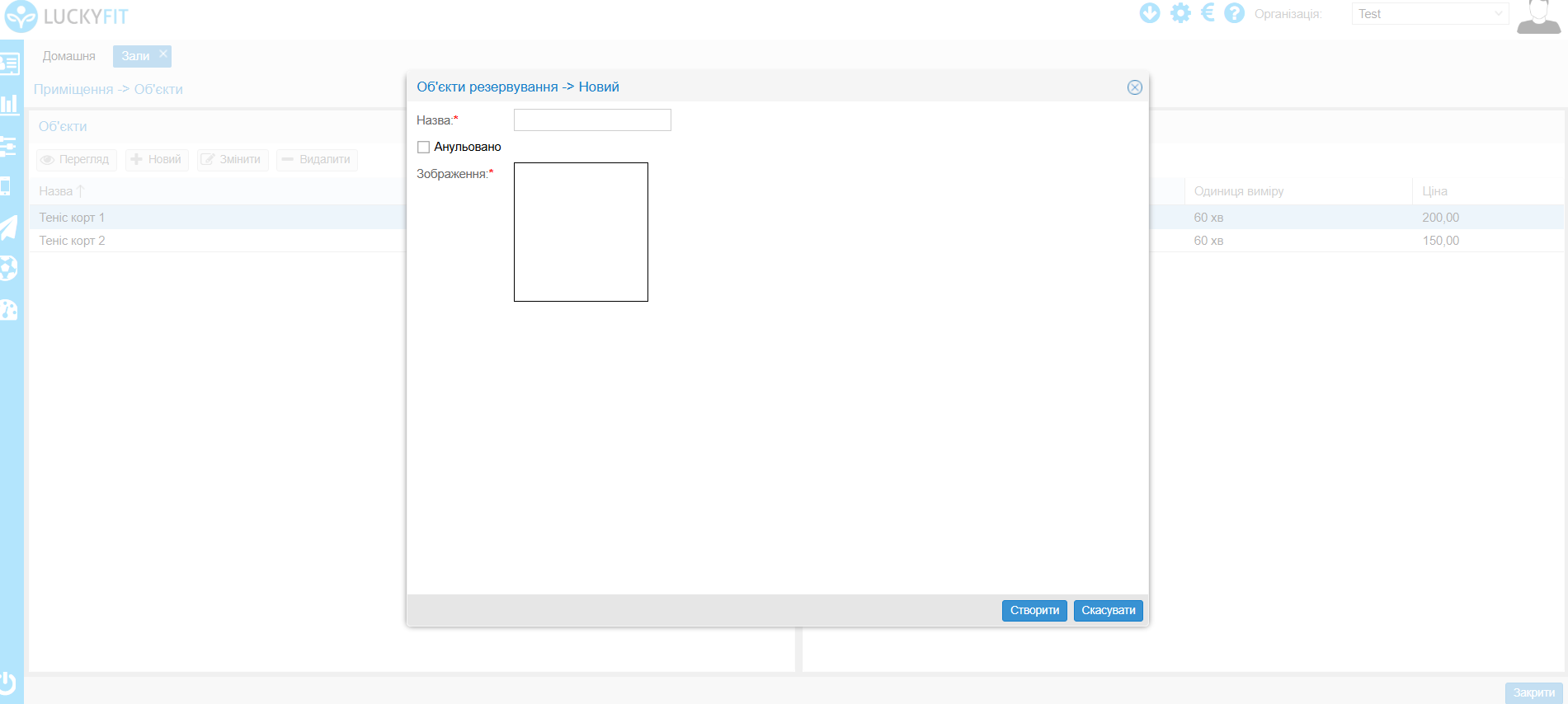Select the paper plane sidebar icon
The image size is (1568, 704).
(9, 227)
